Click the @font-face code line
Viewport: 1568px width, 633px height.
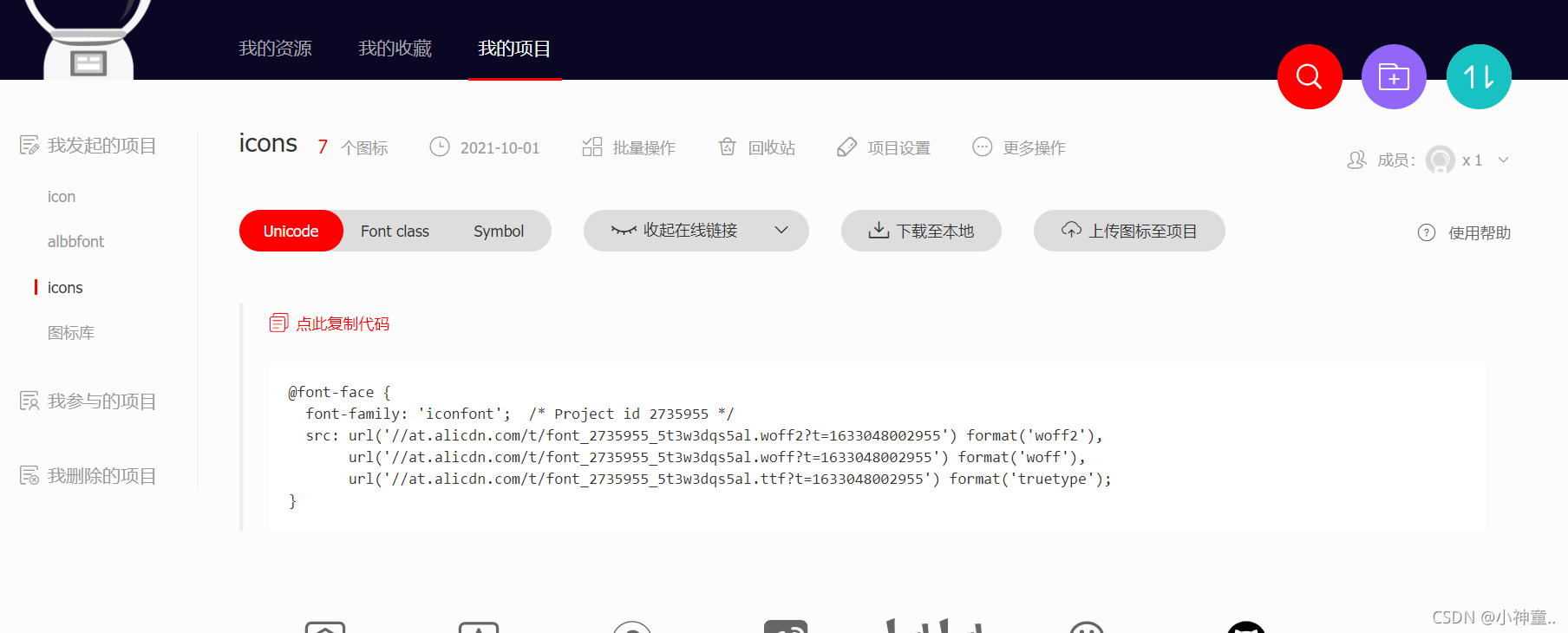pyautogui.click(x=339, y=392)
